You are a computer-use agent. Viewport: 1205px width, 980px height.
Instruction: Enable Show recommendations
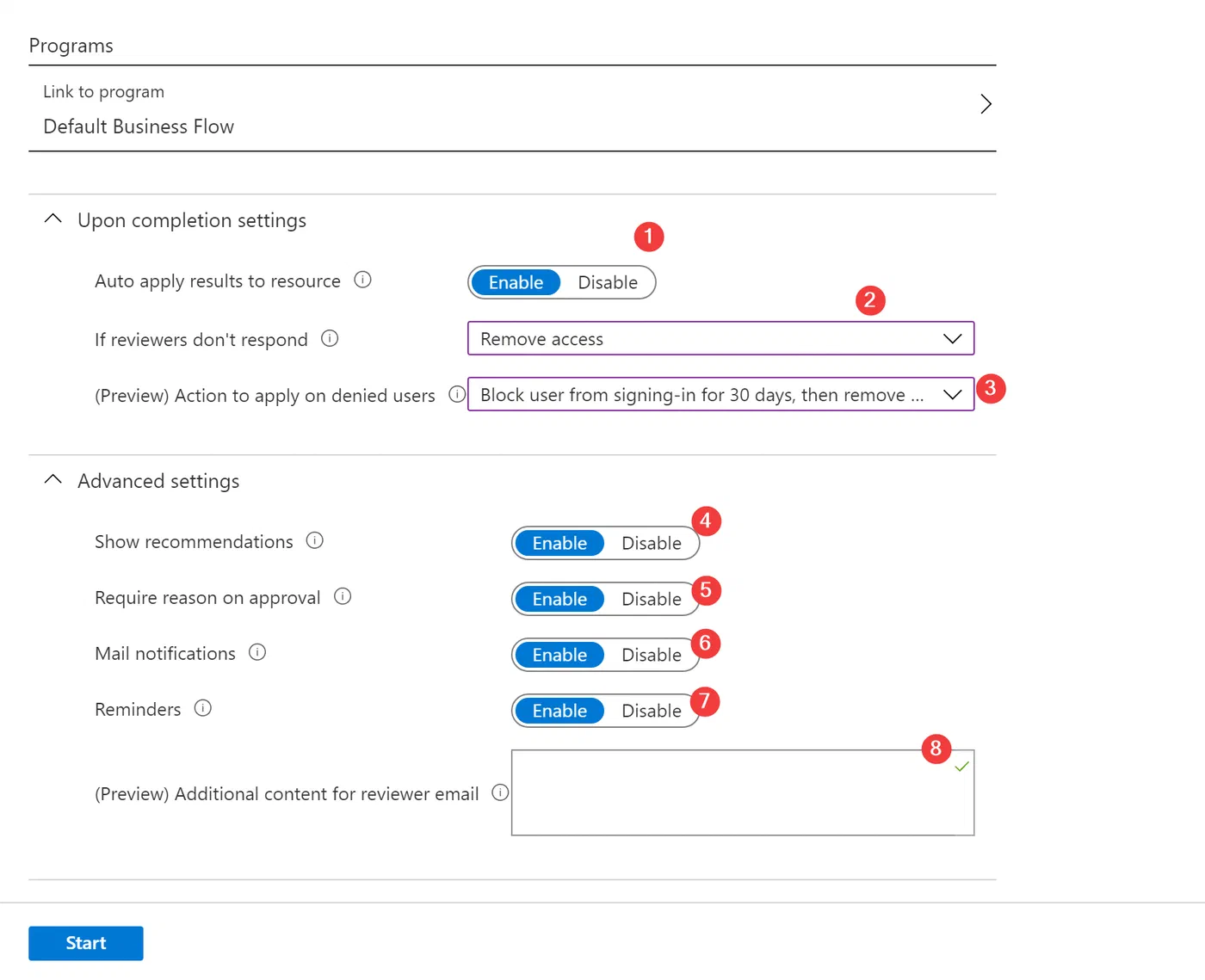tap(559, 543)
